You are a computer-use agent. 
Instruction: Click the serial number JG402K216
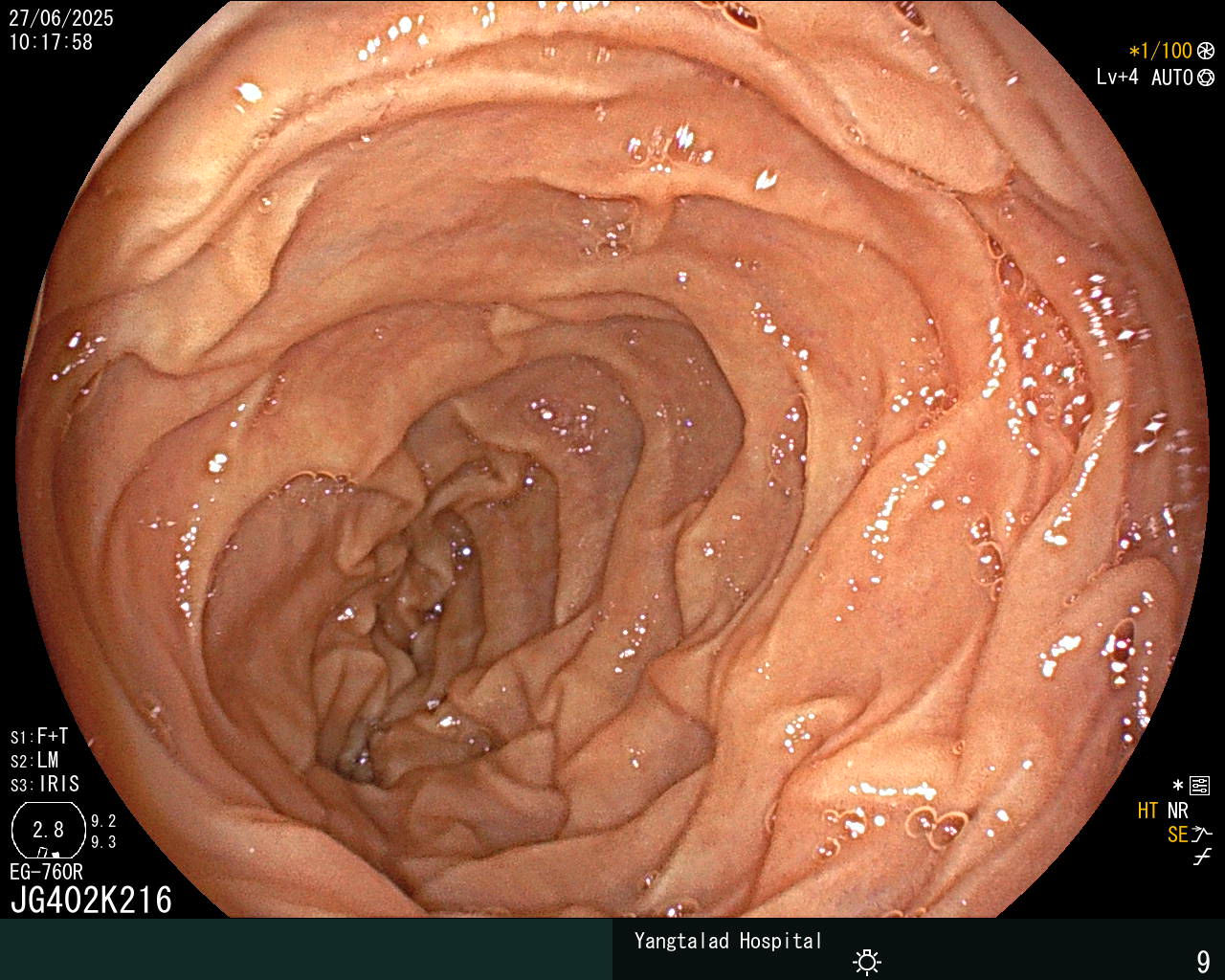coord(91,900)
